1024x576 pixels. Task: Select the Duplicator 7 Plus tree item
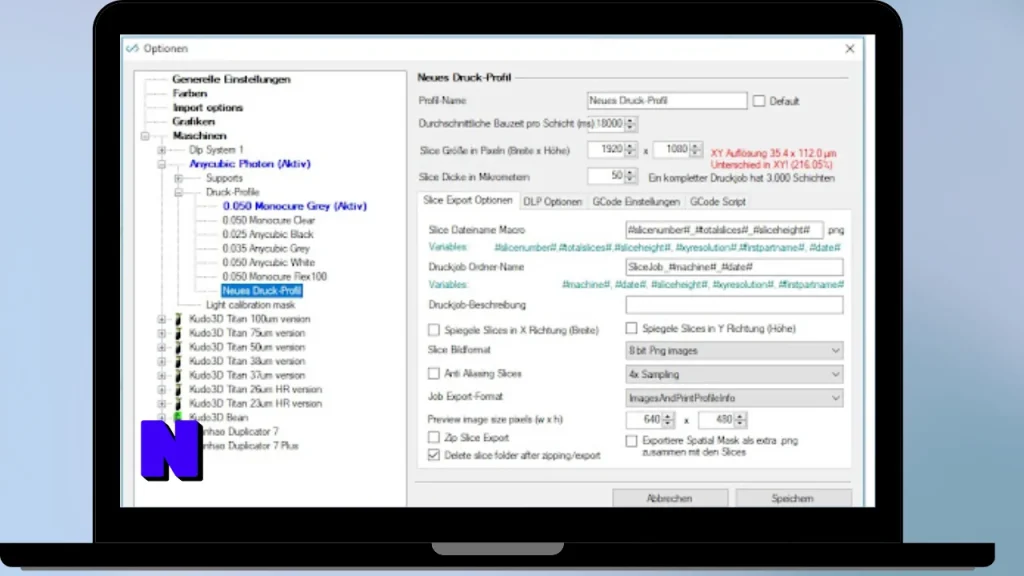pyautogui.click(x=251, y=445)
